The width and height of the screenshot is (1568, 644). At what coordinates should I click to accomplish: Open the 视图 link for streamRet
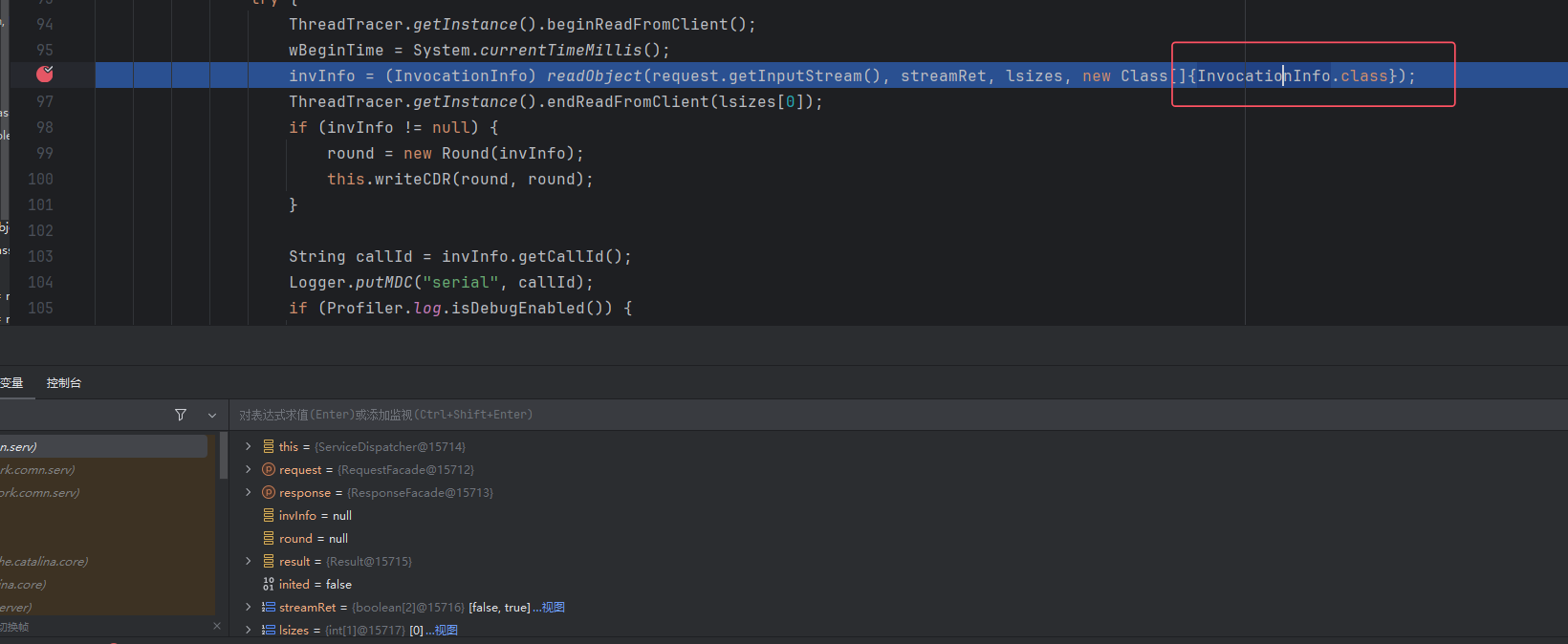(553, 607)
